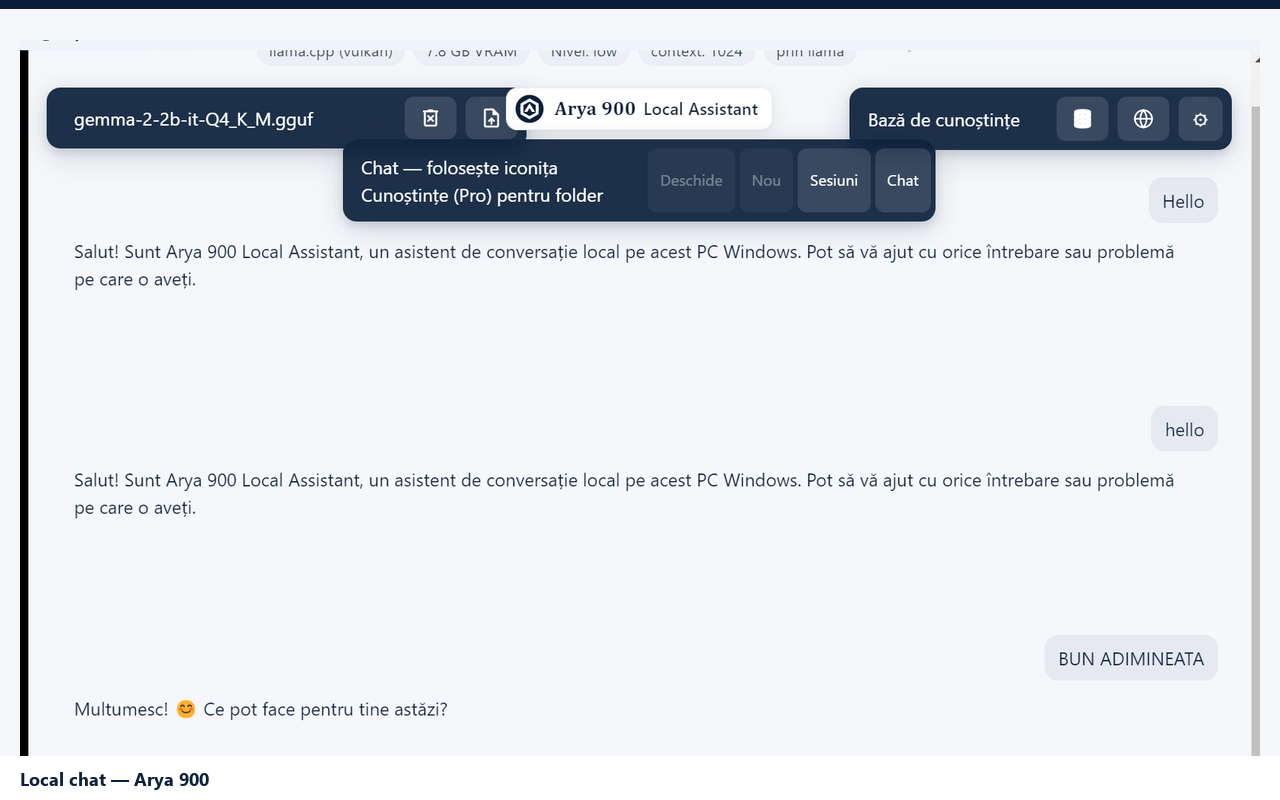
Task: Select the gemma-2-2b-it-Q4_K_M.gguf model name
Action: coord(194,120)
